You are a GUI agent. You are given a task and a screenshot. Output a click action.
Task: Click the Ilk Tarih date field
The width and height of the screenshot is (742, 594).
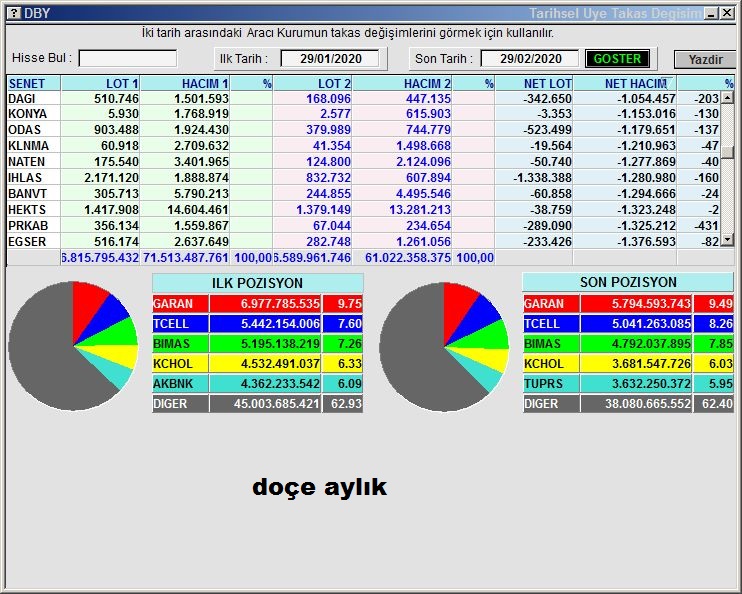[x=330, y=59]
